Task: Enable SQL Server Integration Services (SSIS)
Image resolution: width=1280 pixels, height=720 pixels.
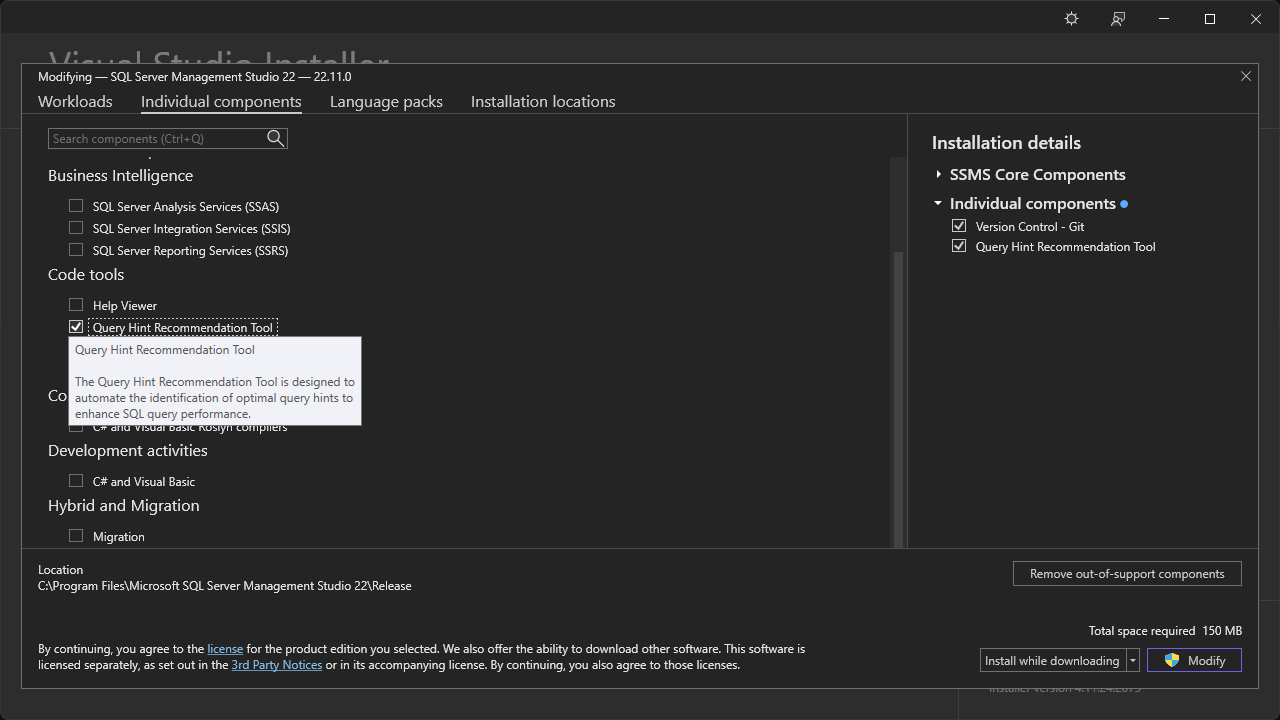Action: click(x=76, y=228)
